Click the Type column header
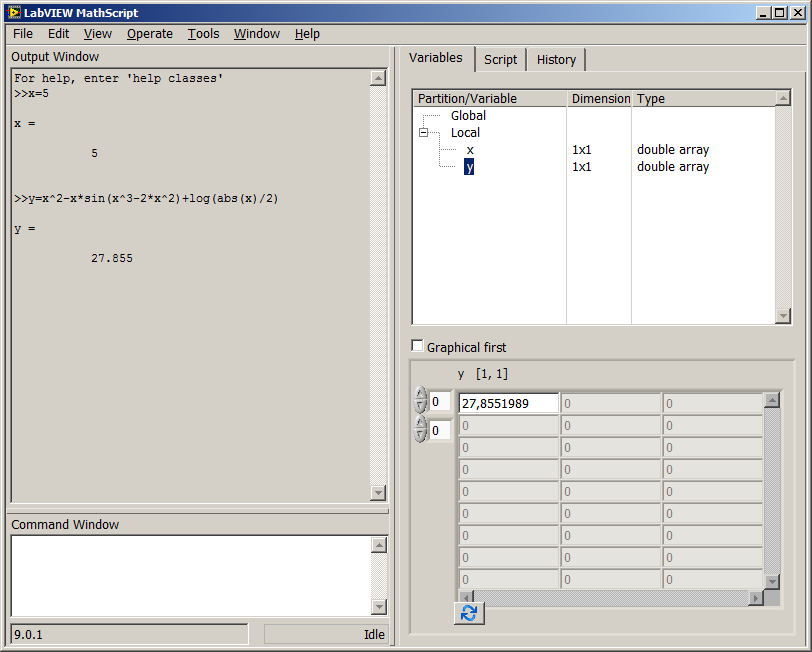 (x=703, y=98)
